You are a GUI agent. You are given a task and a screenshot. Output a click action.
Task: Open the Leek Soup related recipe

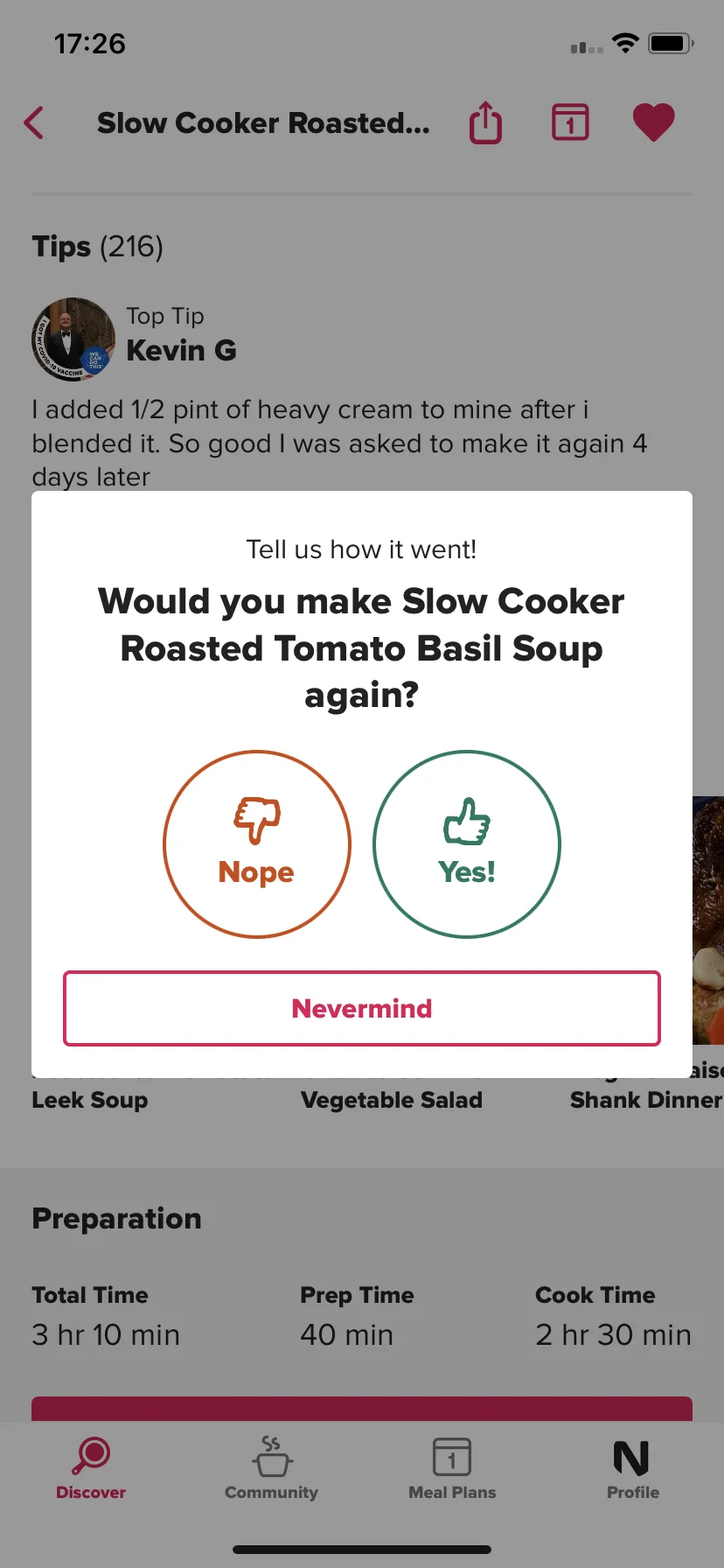[x=89, y=1100]
